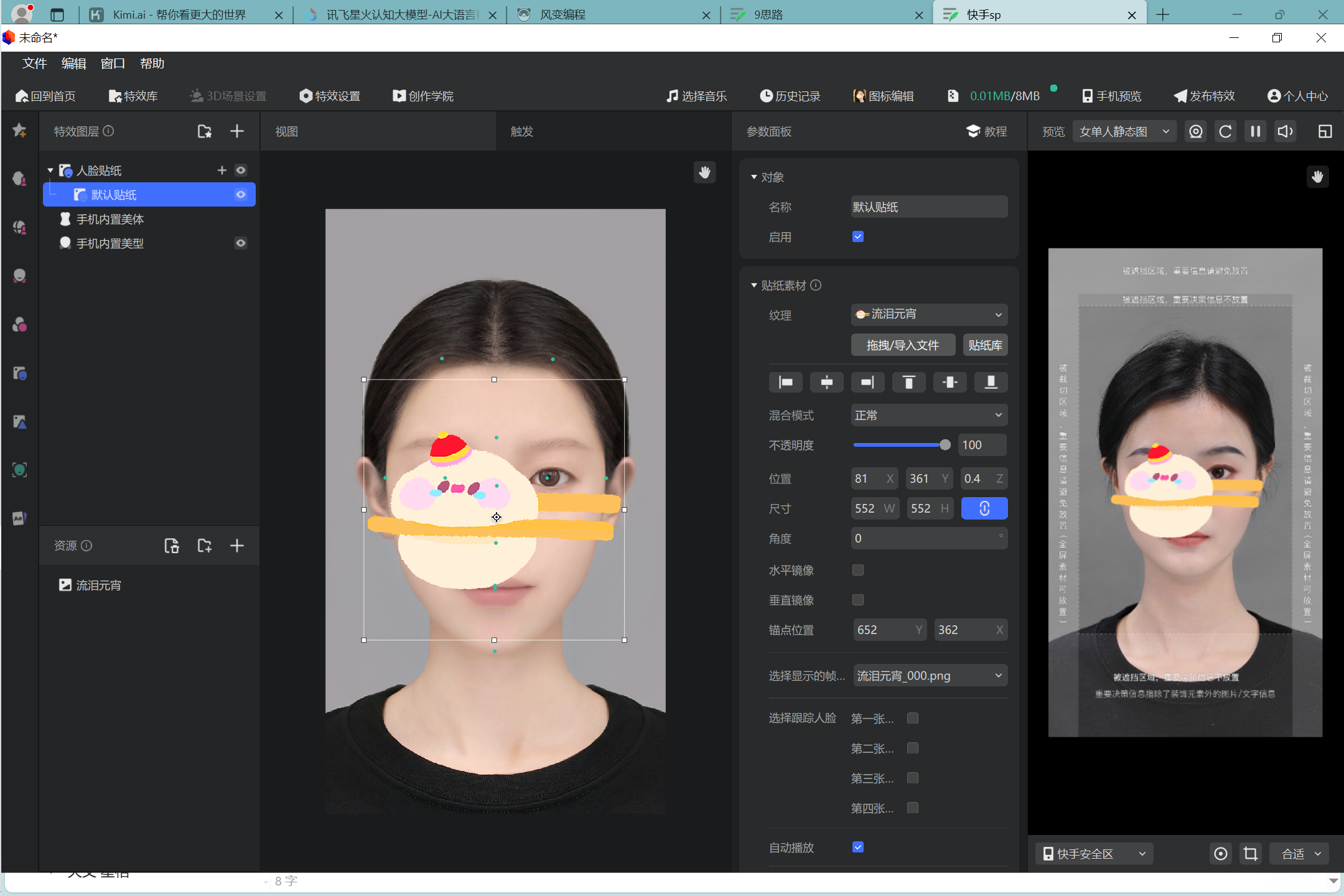Open the 混合模式 dropdown
The image size is (1344, 896).
pyautogui.click(x=929, y=415)
